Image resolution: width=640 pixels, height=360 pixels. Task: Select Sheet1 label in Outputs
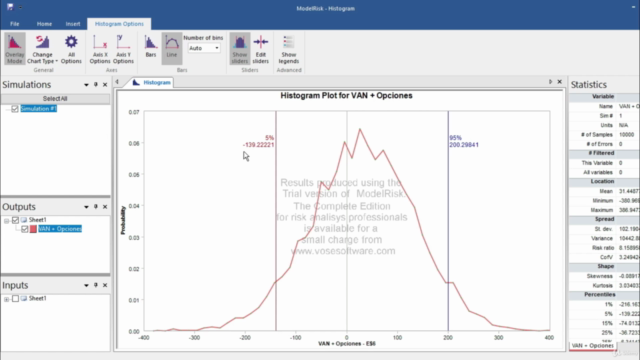(x=37, y=220)
